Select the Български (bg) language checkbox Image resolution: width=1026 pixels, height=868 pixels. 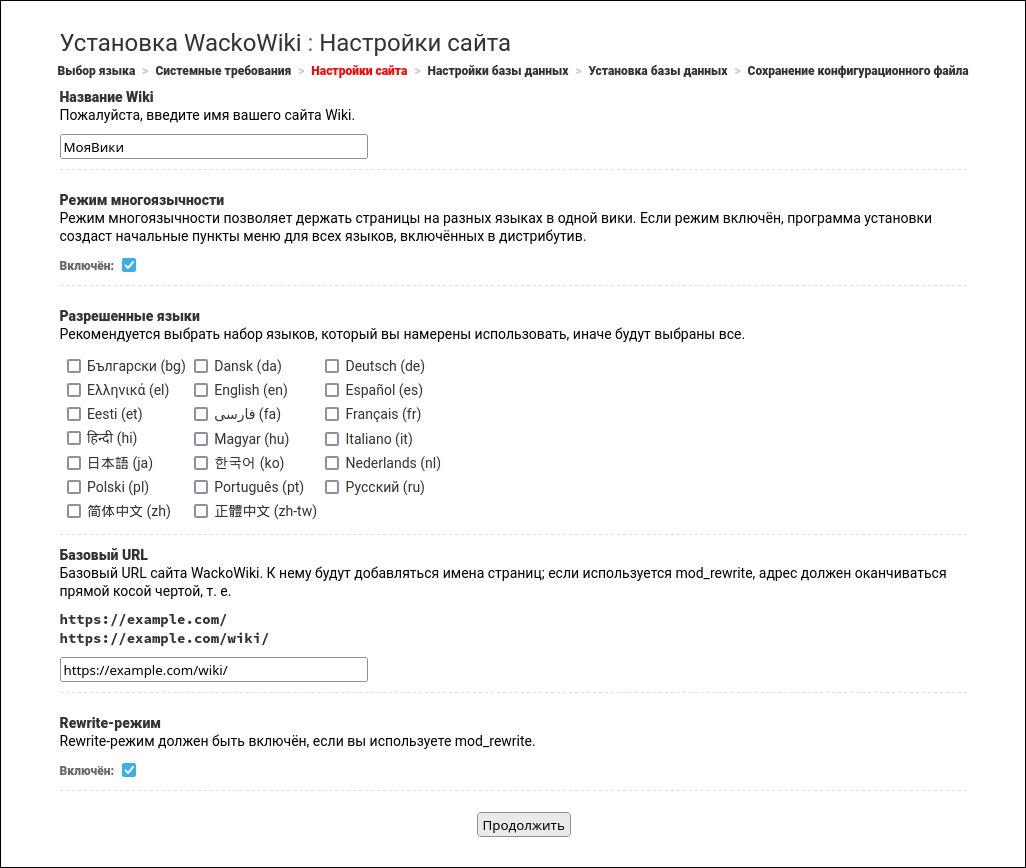[x=74, y=366]
